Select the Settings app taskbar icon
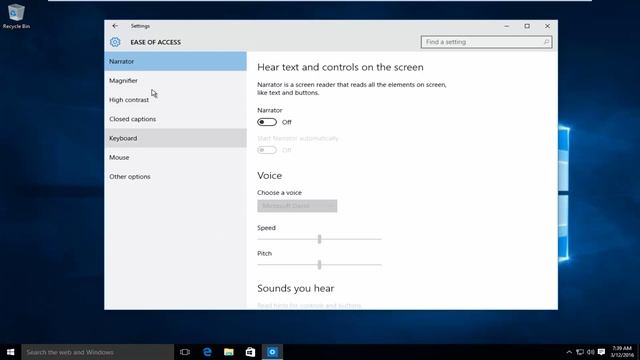The height and width of the screenshot is (360, 640). coord(272,352)
